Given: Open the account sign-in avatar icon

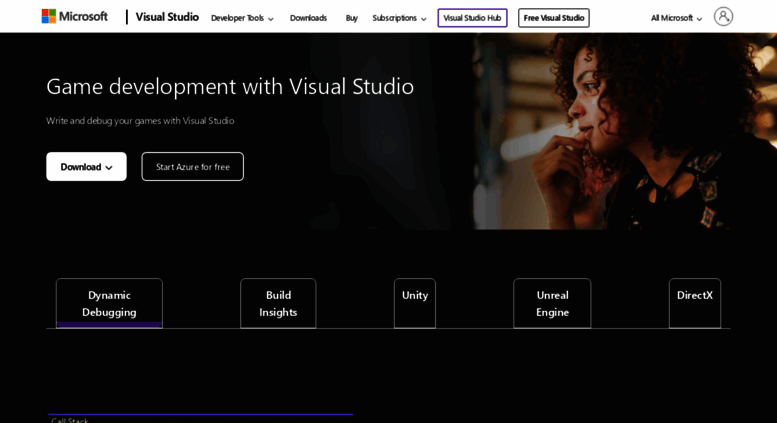Looking at the screenshot, I should tap(723, 17).
